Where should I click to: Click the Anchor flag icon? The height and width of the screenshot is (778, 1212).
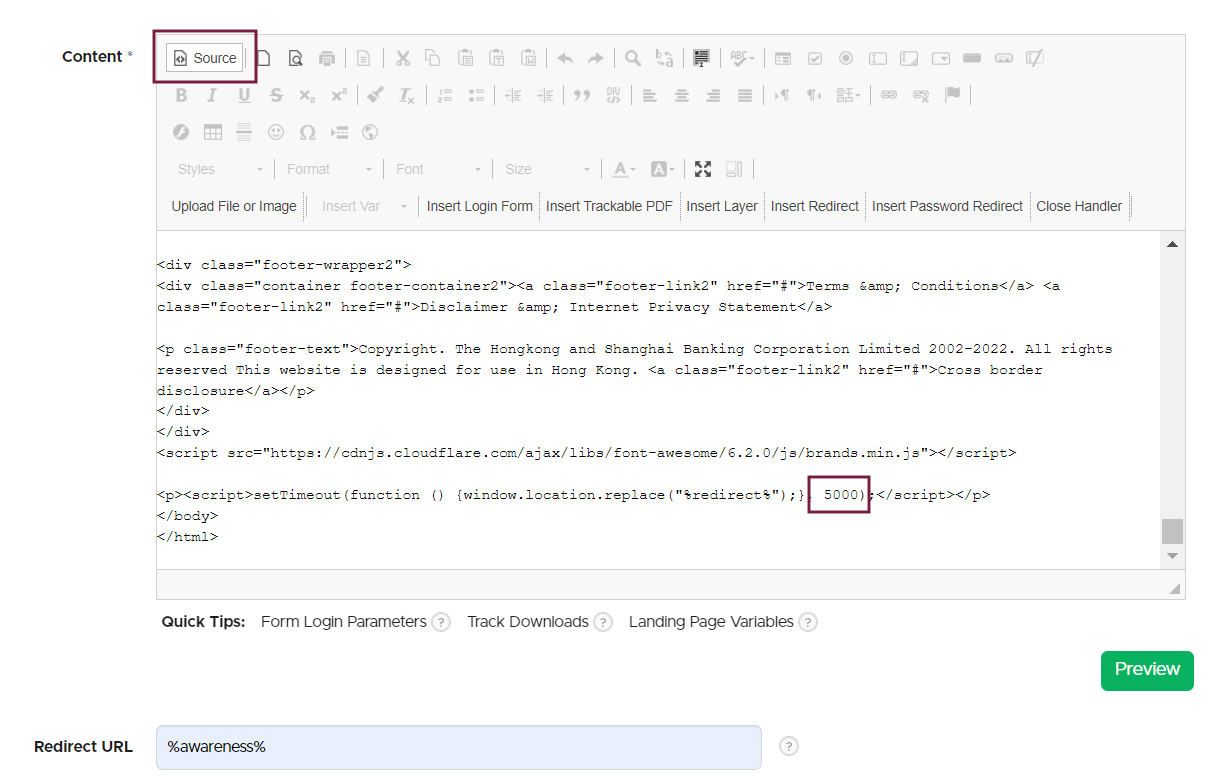click(952, 96)
